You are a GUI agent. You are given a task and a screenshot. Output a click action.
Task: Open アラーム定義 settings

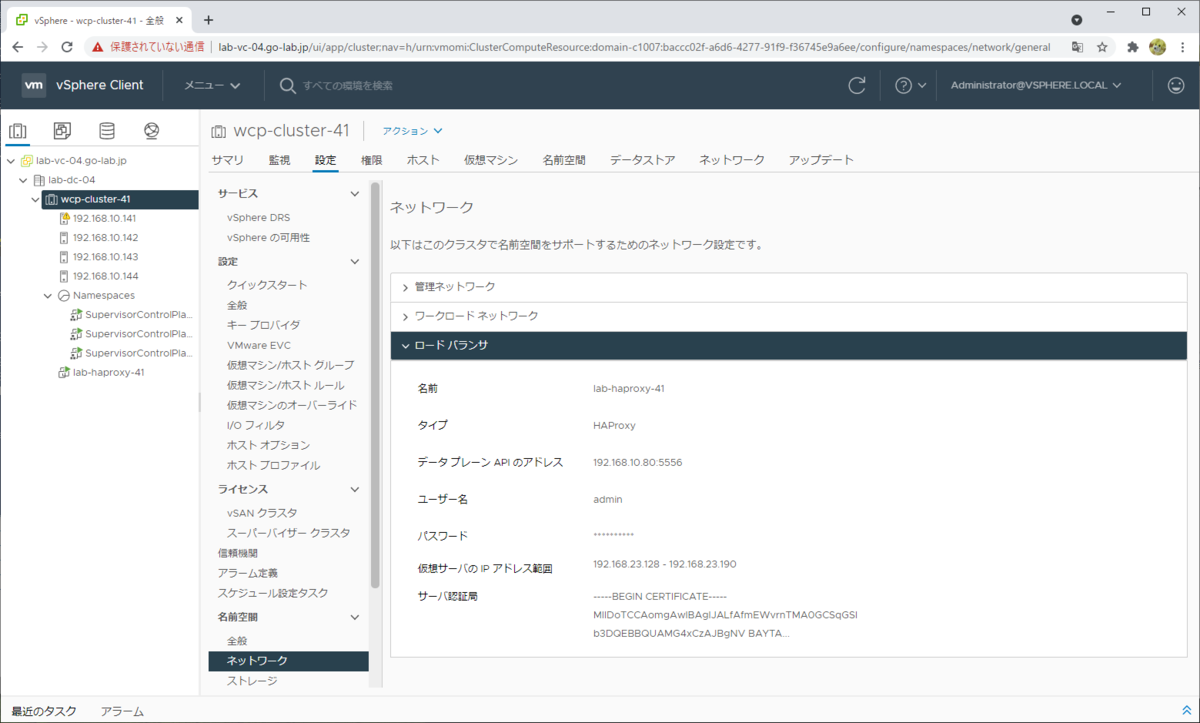coord(248,573)
